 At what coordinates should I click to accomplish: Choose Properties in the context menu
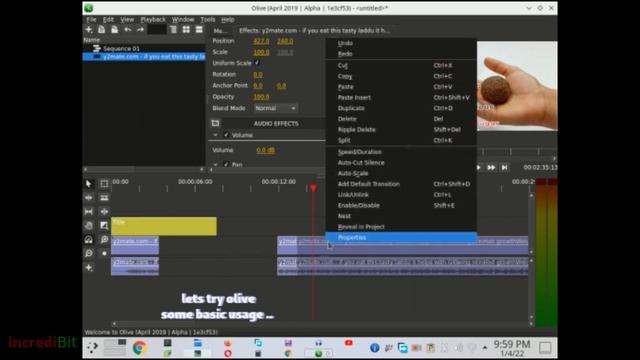click(401, 238)
